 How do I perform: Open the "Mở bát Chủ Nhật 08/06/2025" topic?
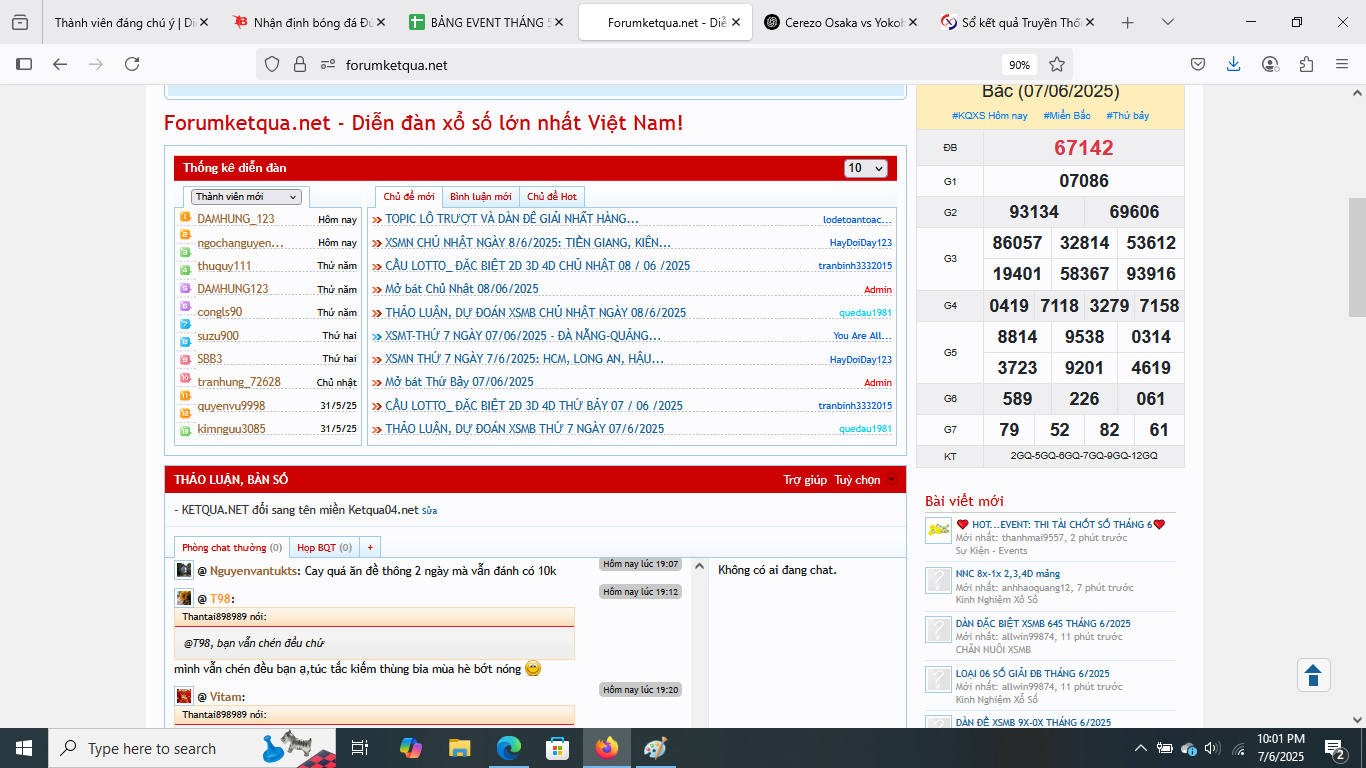(x=461, y=289)
